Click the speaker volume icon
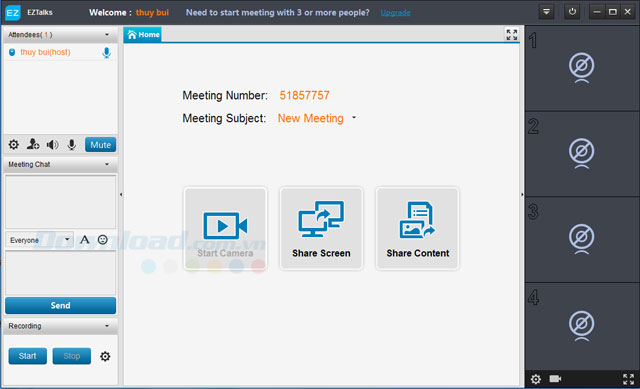Viewport: 640px width, 389px height. (52, 144)
